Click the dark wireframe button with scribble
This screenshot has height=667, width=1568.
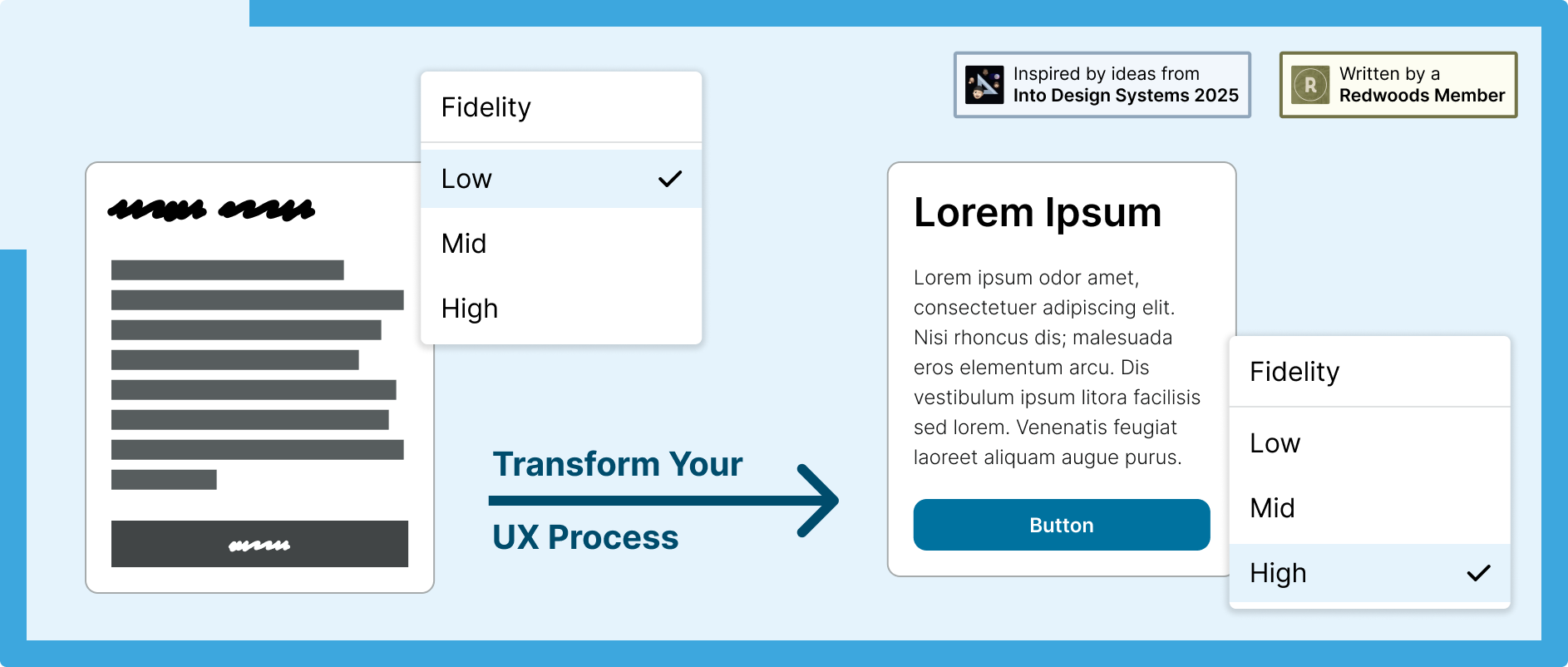coord(259,544)
